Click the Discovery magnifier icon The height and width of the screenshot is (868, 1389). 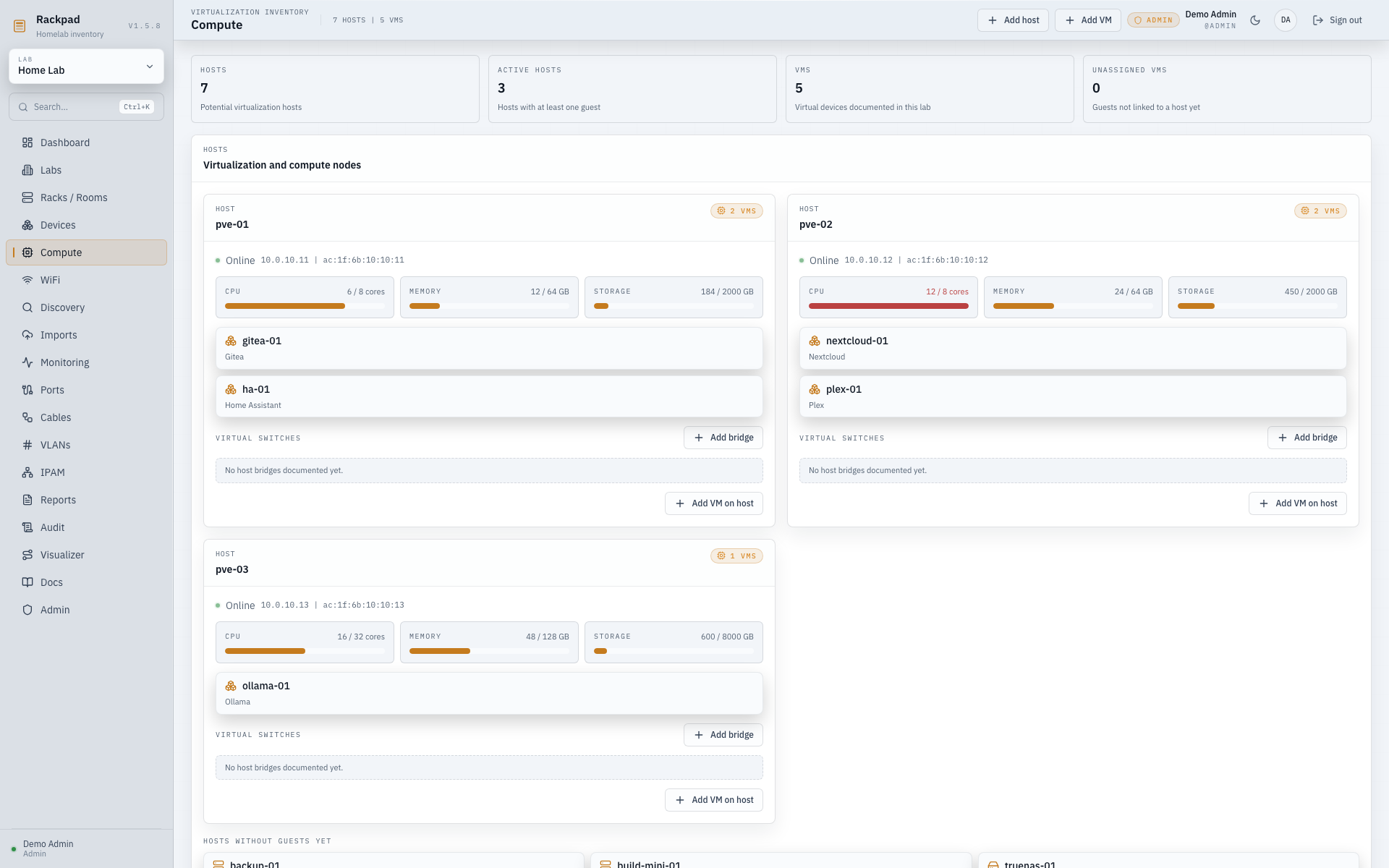click(27, 307)
